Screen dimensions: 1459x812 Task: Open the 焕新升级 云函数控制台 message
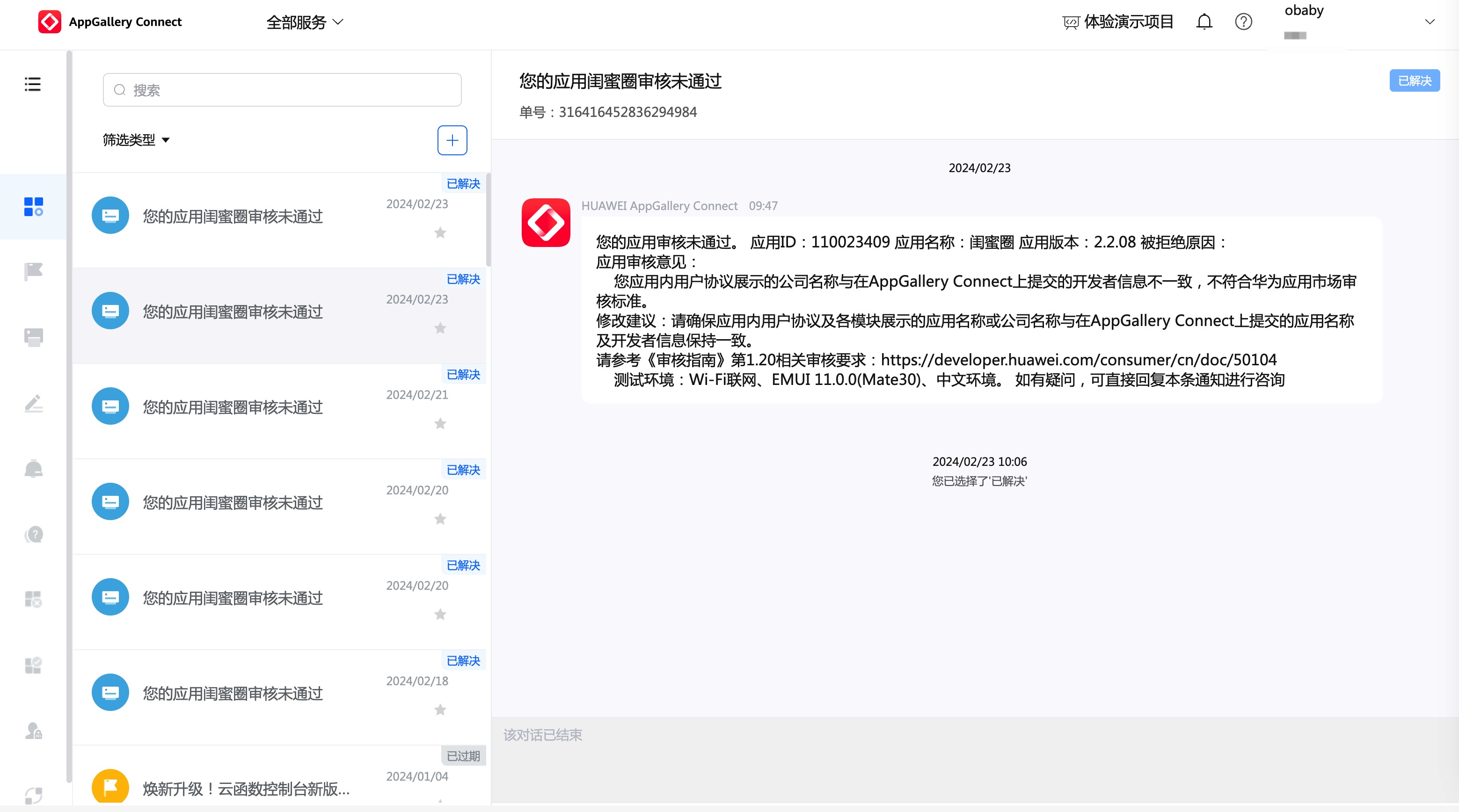click(246, 788)
